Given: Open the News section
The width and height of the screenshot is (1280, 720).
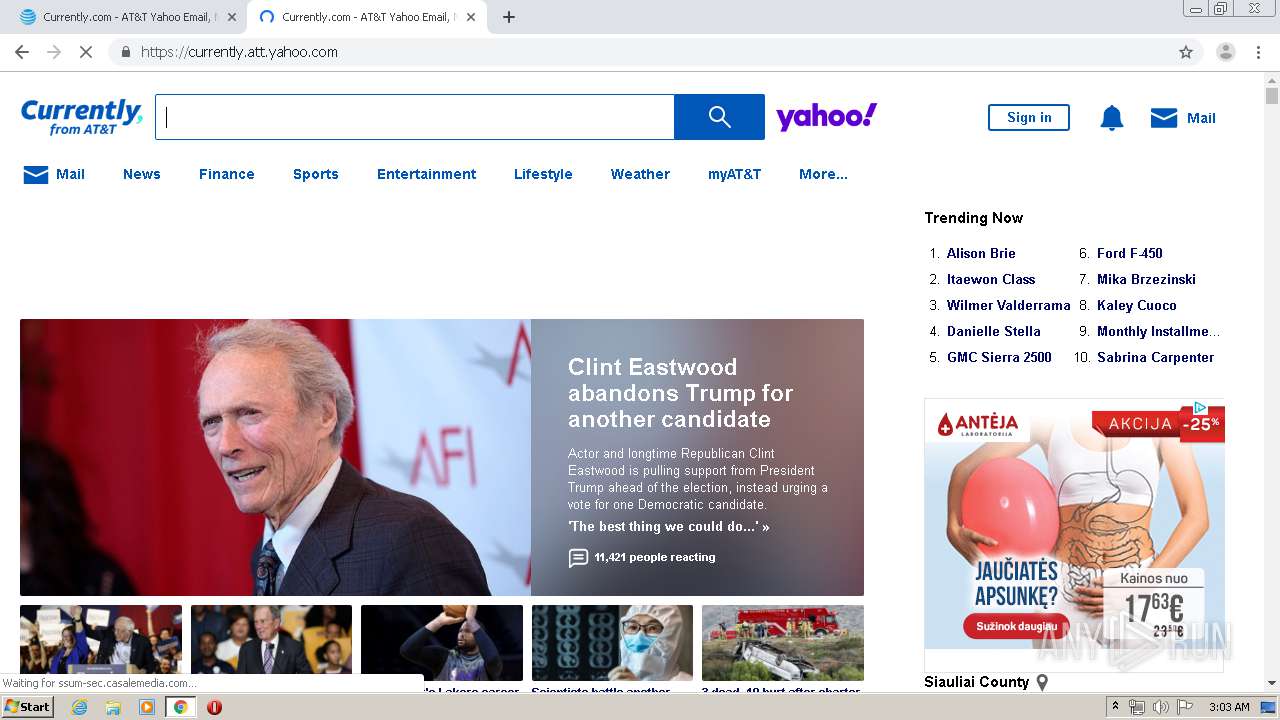Looking at the screenshot, I should (x=142, y=174).
